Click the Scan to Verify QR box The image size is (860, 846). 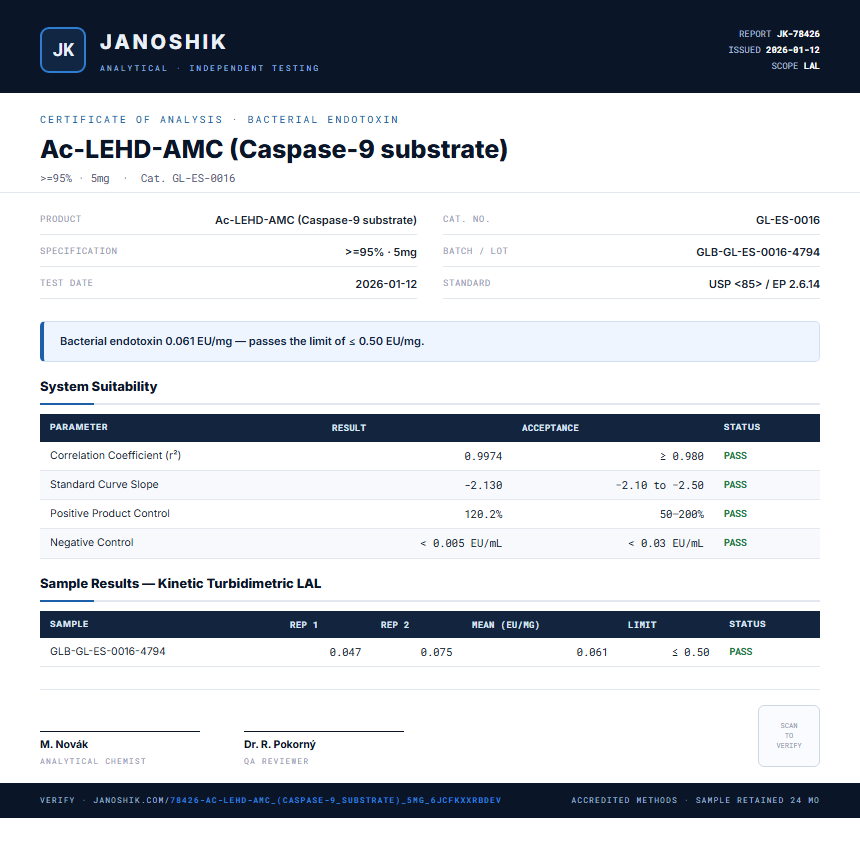tap(789, 736)
